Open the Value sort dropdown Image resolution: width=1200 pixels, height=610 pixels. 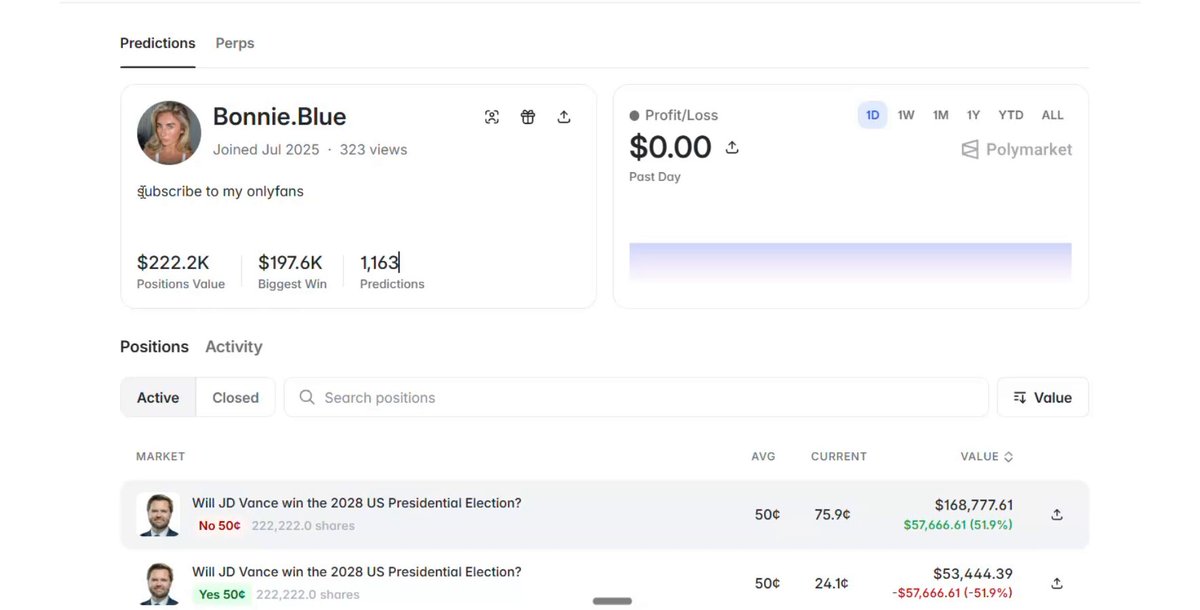[x=1043, y=397]
